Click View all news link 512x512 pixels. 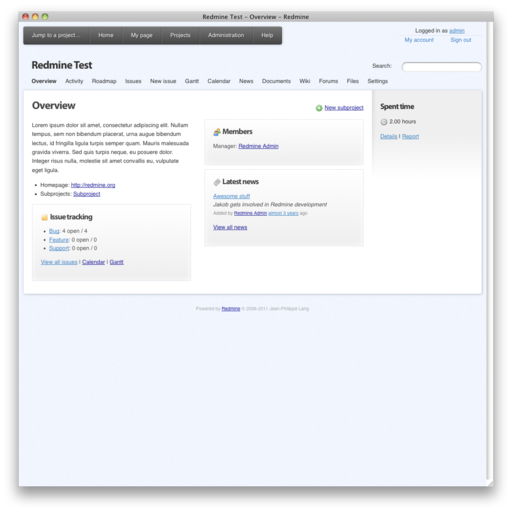point(230,227)
